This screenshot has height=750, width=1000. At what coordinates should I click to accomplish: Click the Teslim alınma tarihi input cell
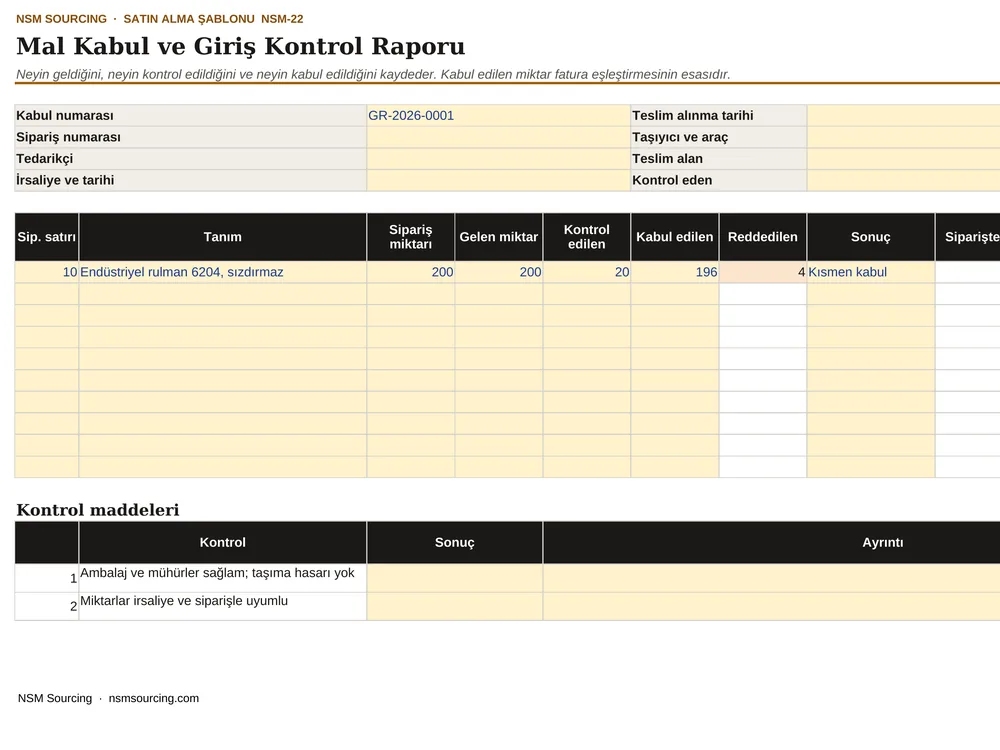[x=903, y=115]
